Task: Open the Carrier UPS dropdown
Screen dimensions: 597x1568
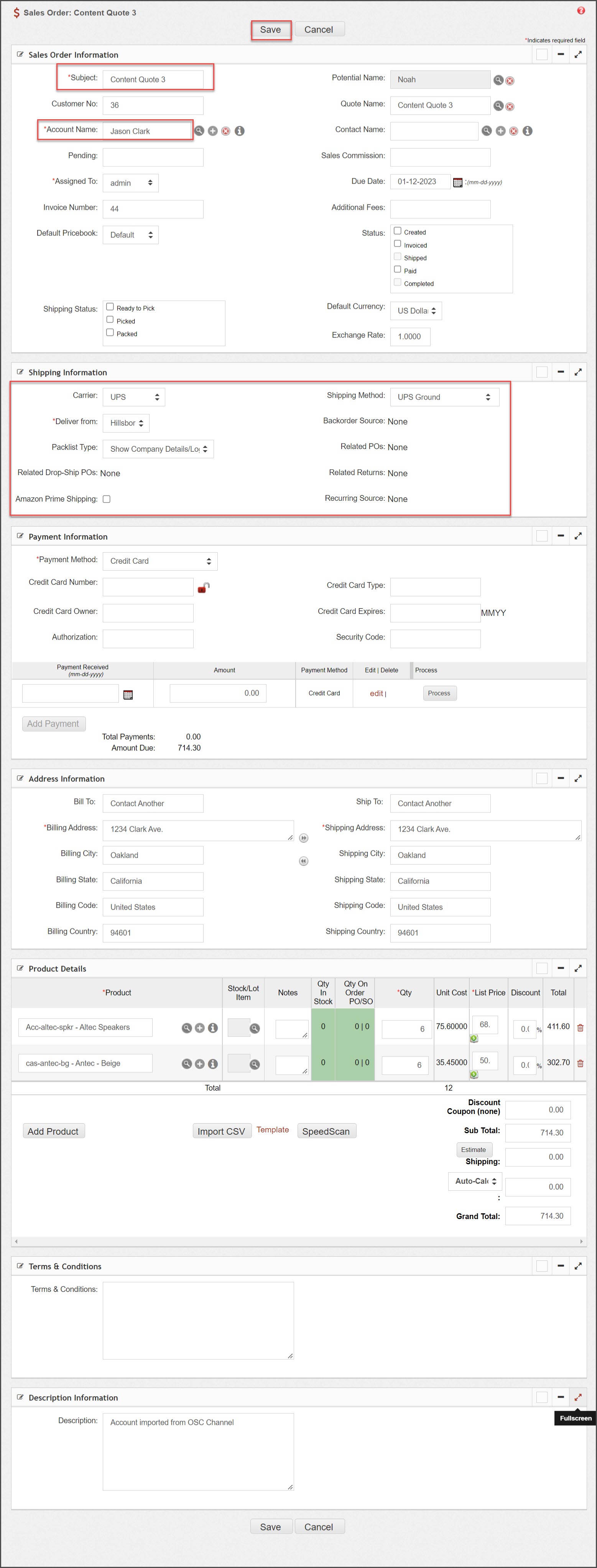Action: pos(133,397)
